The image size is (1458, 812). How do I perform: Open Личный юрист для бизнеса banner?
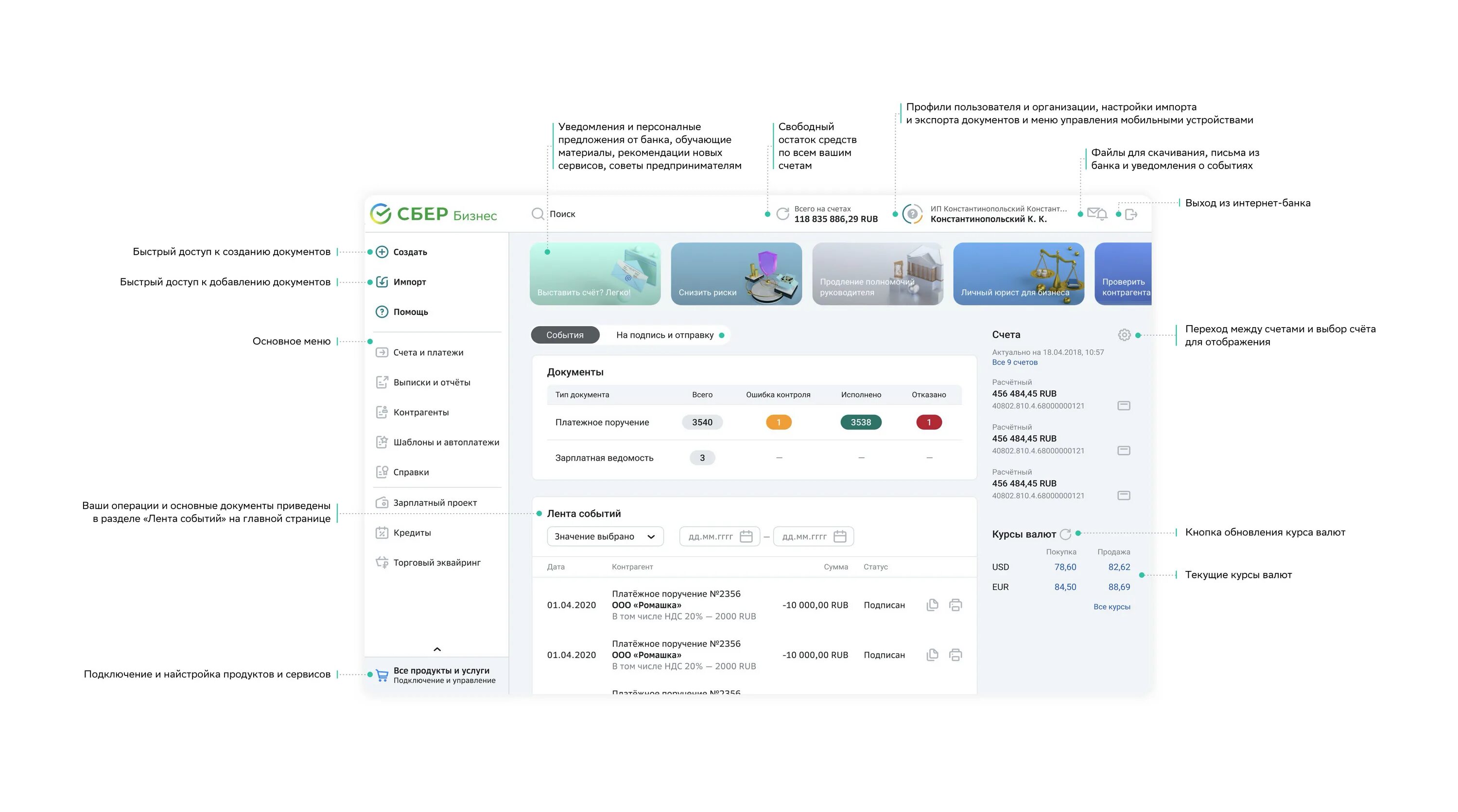1019,274
